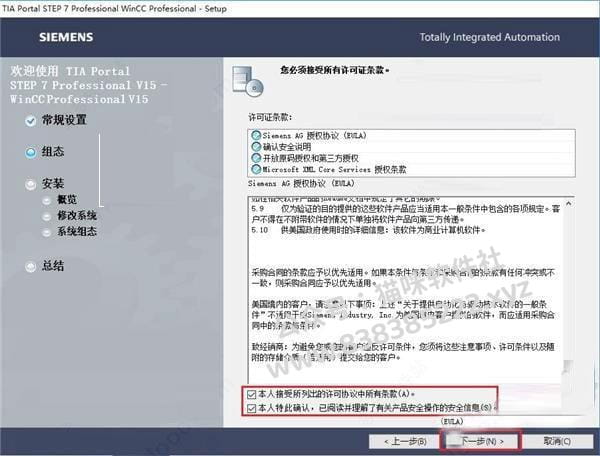Click the icon beside 开放原码授权和第三方授权

[x=256, y=158]
